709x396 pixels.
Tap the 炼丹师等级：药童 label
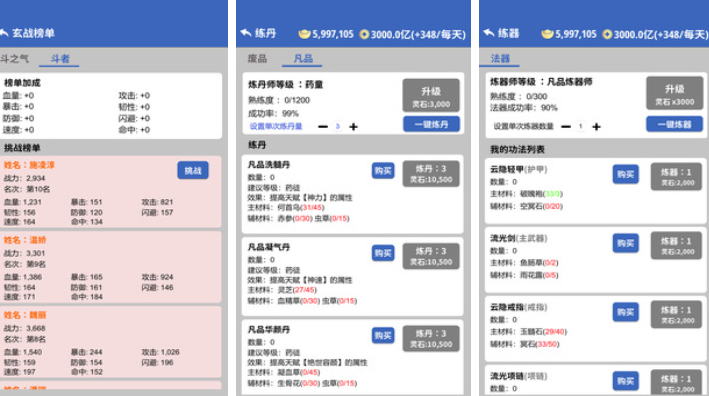[x=285, y=85]
